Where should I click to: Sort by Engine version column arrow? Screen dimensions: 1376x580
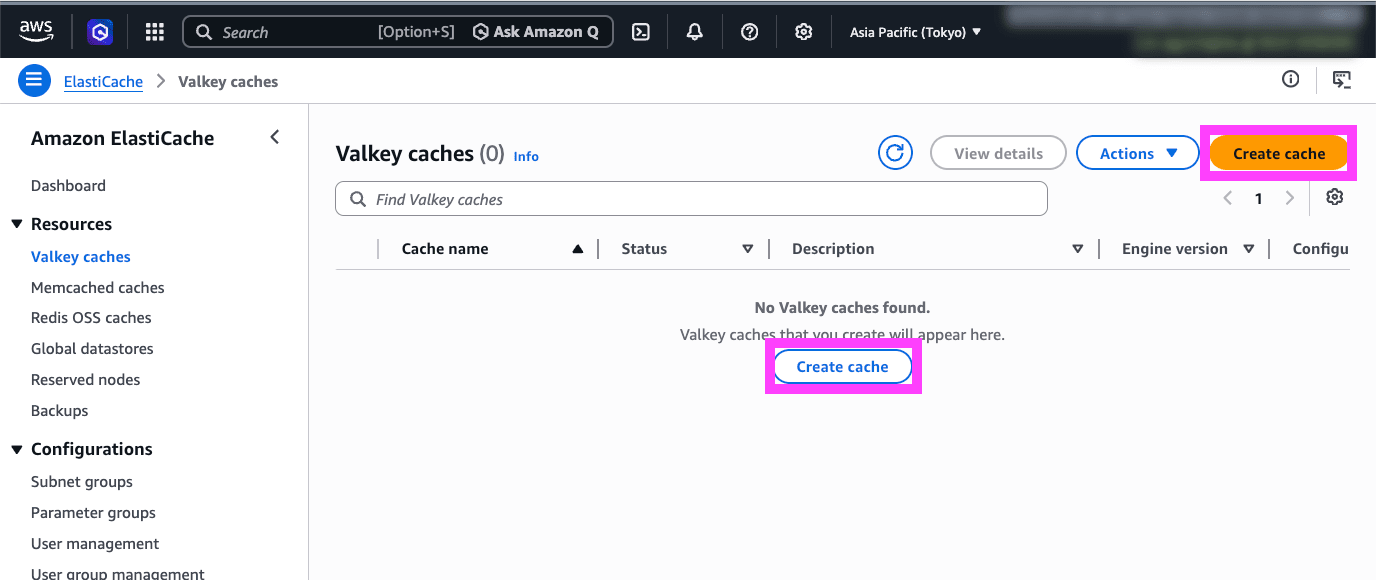(x=1248, y=249)
